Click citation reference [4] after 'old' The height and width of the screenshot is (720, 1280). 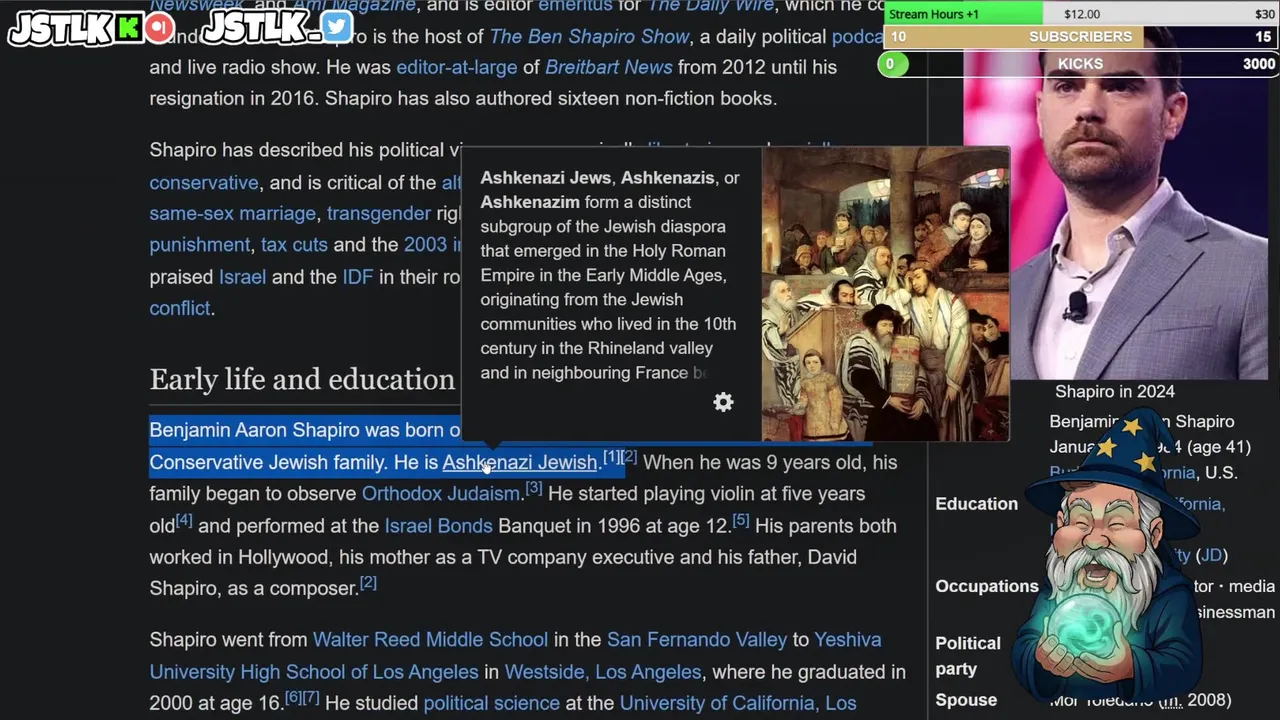pos(184,520)
